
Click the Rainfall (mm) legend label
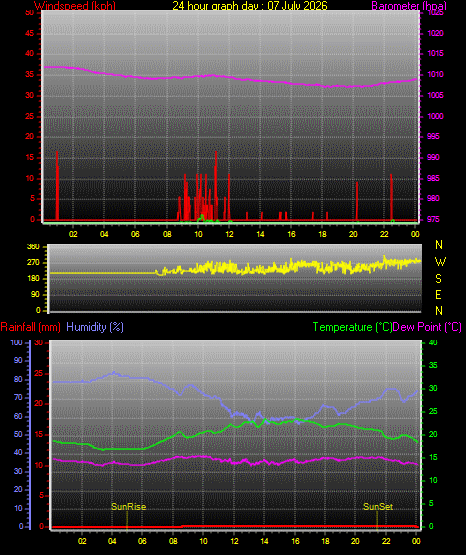(30, 327)
